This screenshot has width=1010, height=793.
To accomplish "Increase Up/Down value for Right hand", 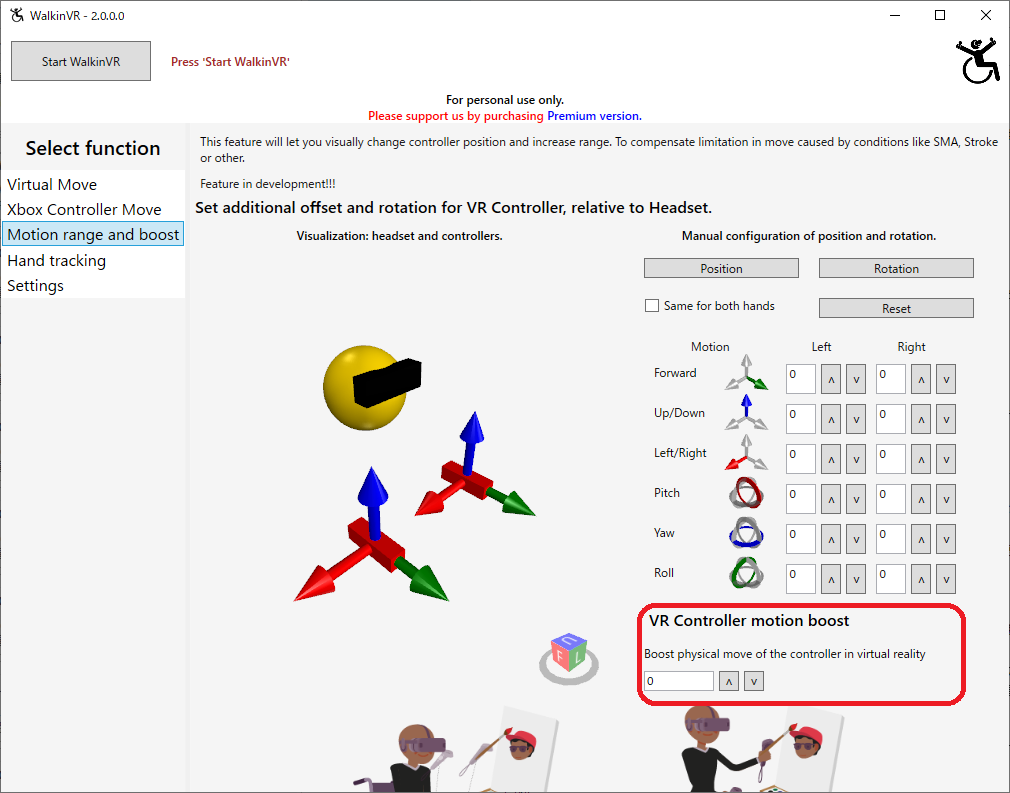I will click(x=921, y=419).
